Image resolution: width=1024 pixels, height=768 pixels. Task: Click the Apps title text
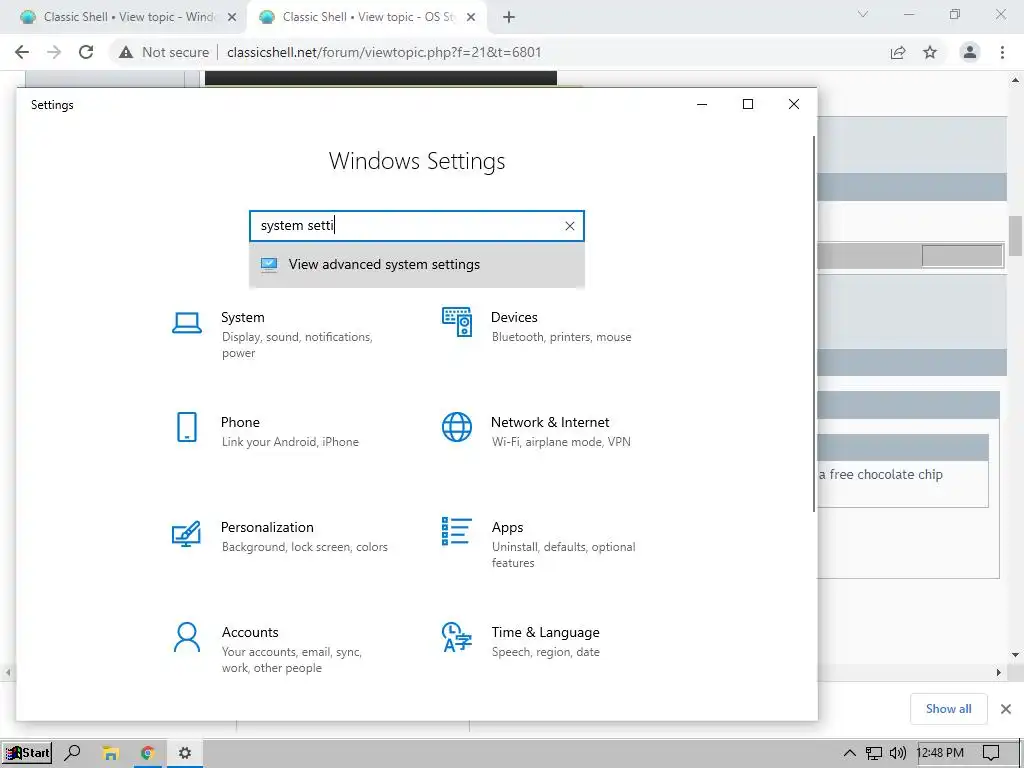tap(507, 528)
